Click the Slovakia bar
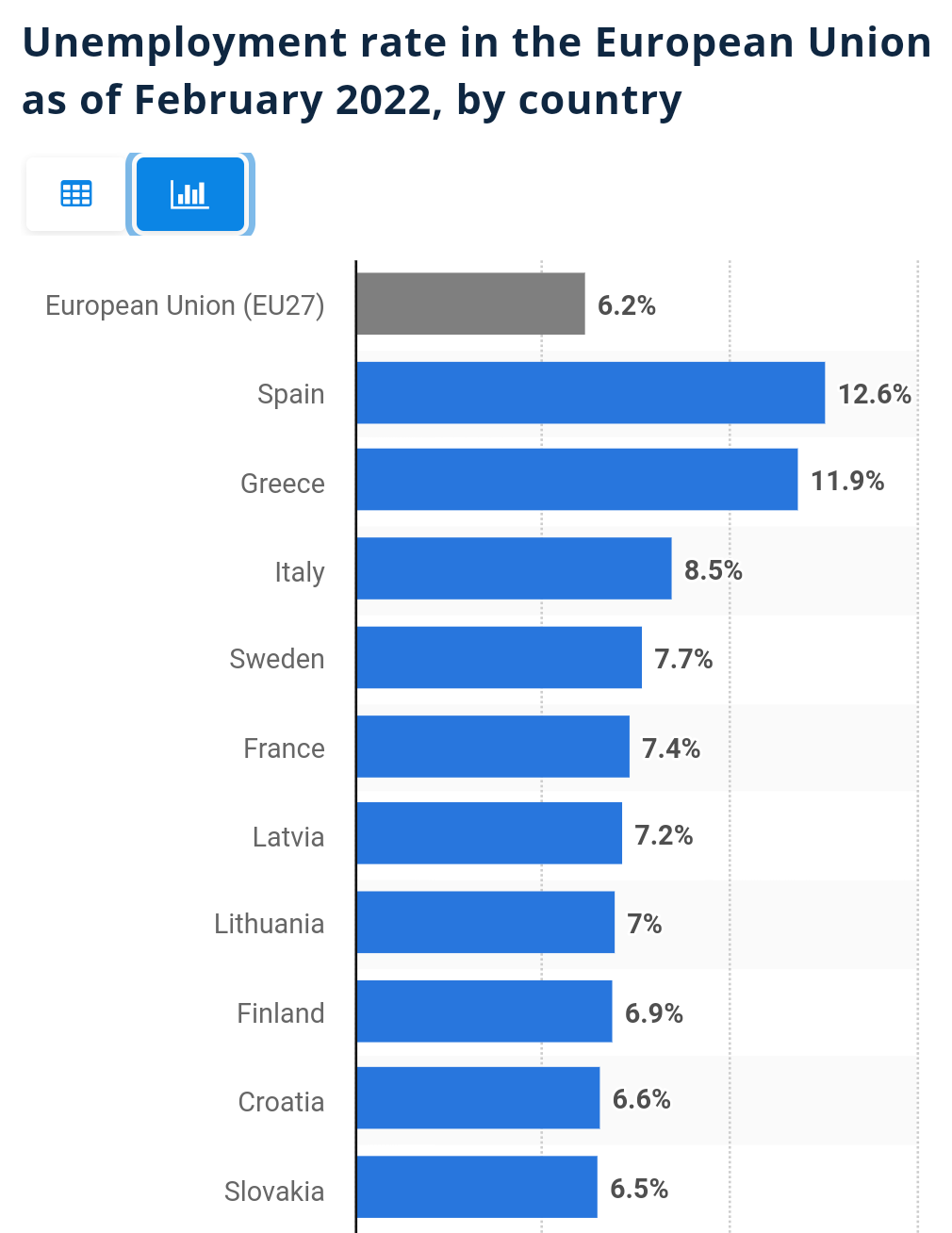 tap(476, 1187)
